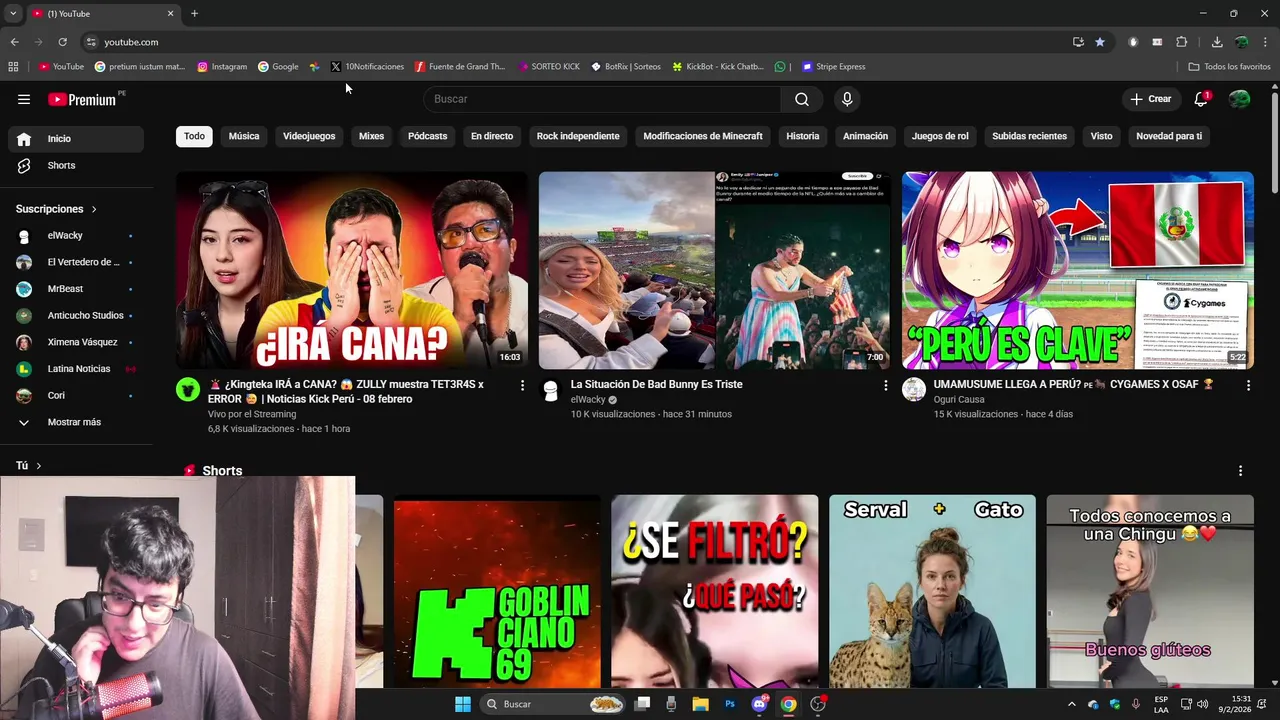This screenshot has height=720, width=1280.
Task: Go back in browser history
Action: pos(14,42)
